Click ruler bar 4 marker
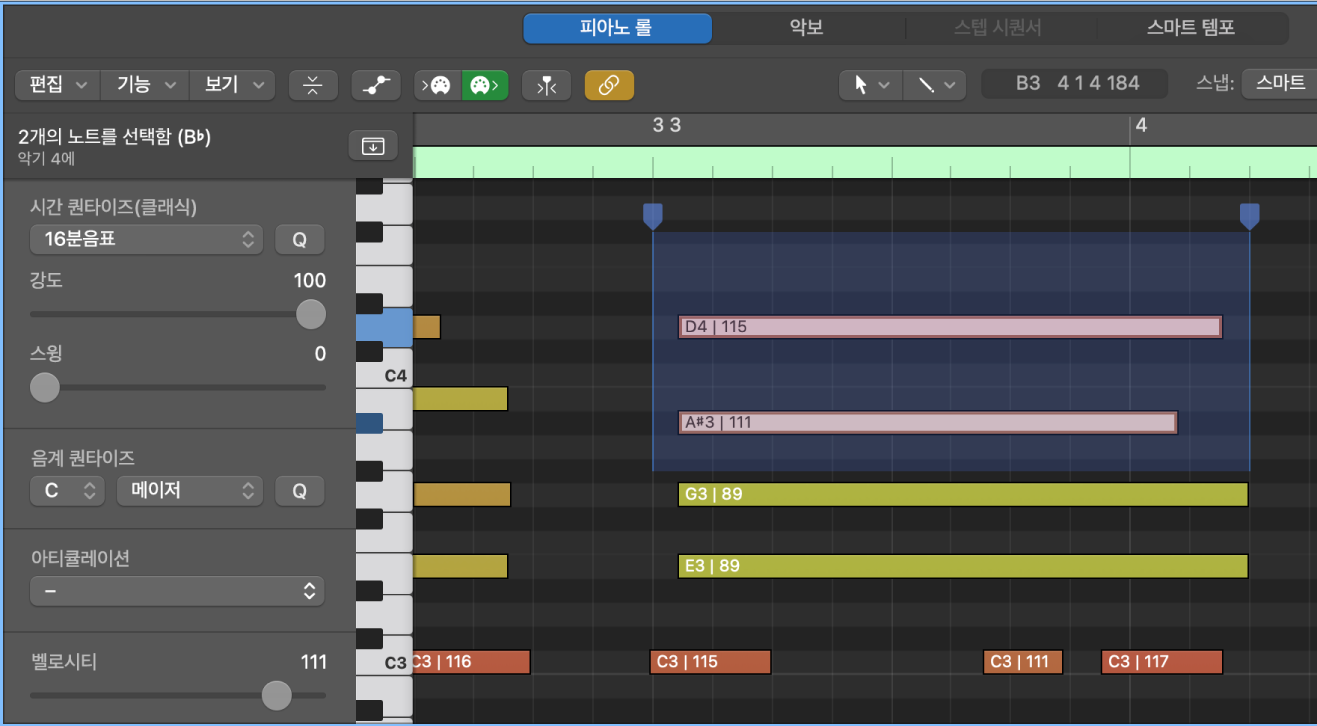 click(x=1141, y=126)
